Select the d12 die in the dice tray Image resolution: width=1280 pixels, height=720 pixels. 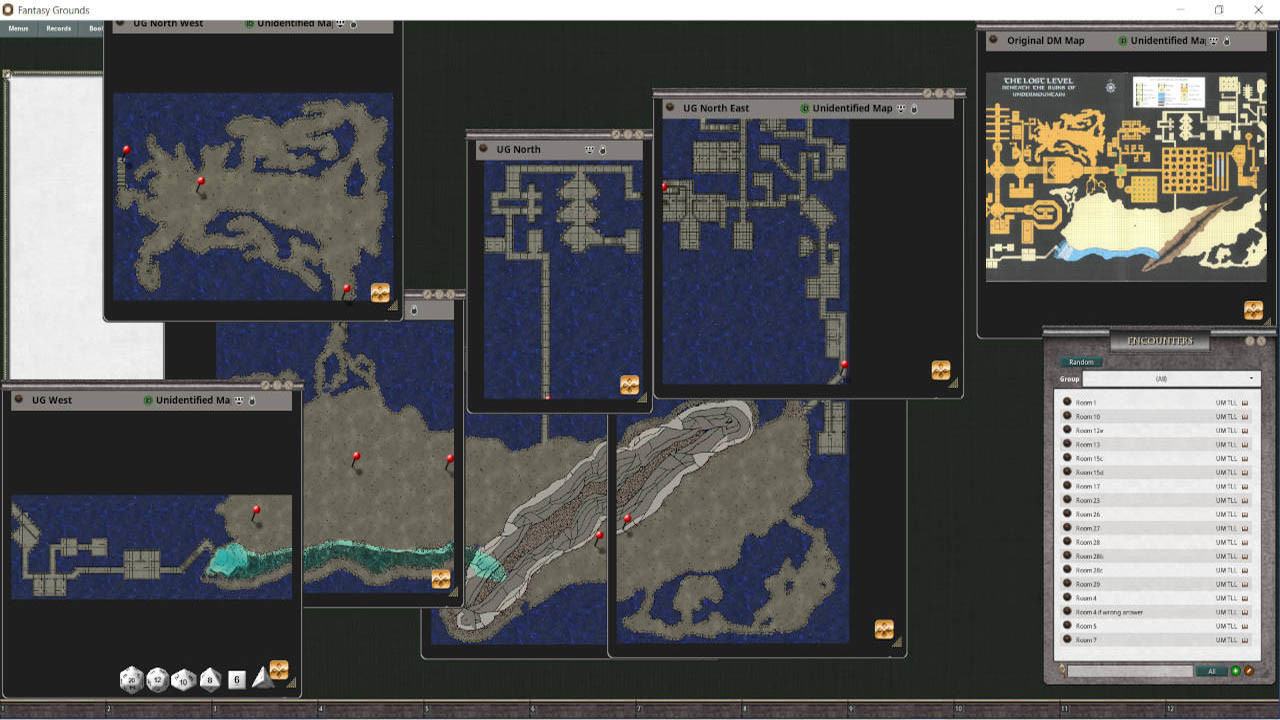pyautogui.click(x=157, y=681)
